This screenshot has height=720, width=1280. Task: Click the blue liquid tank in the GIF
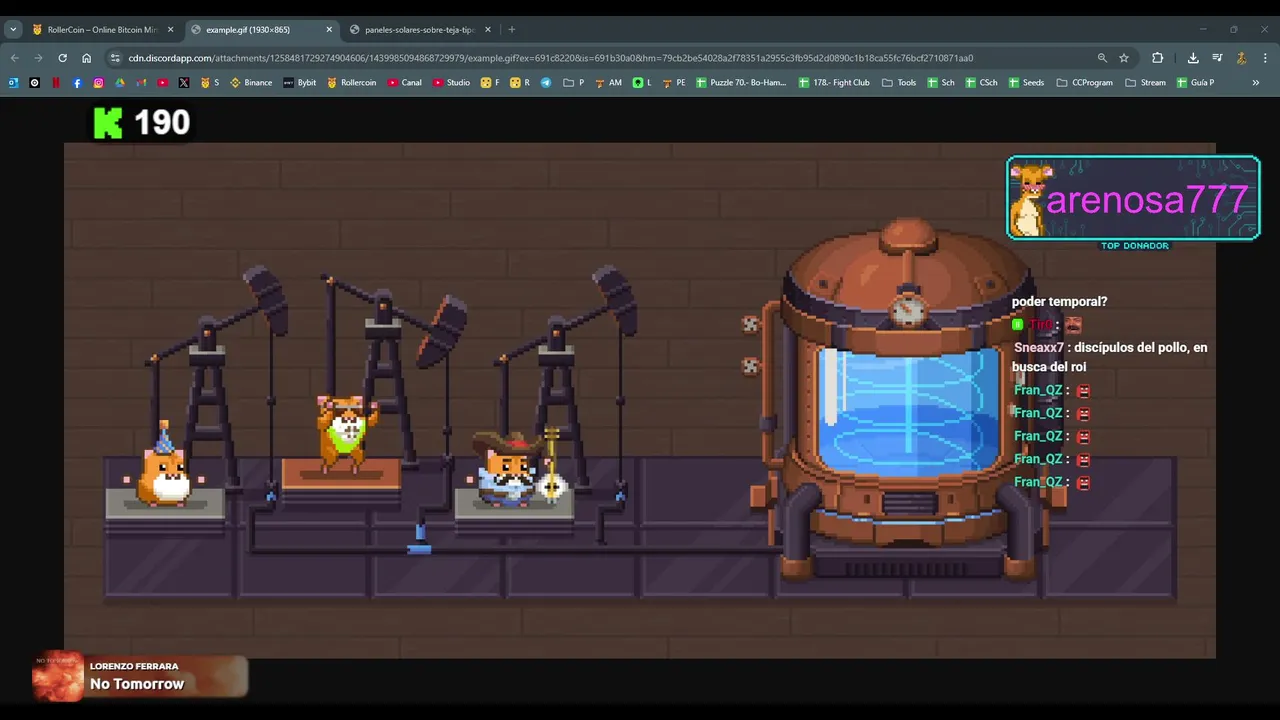908,410
